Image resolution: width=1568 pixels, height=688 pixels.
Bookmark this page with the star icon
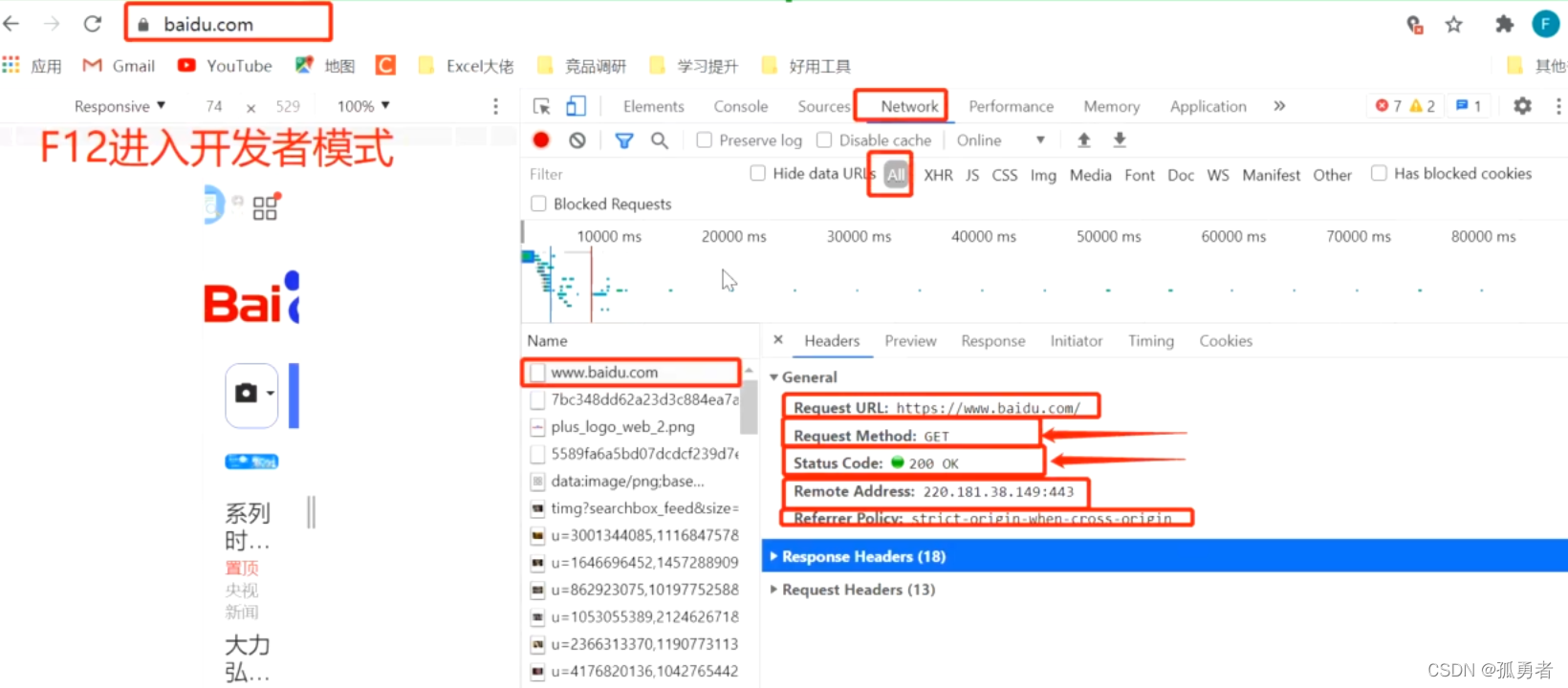1454,25
